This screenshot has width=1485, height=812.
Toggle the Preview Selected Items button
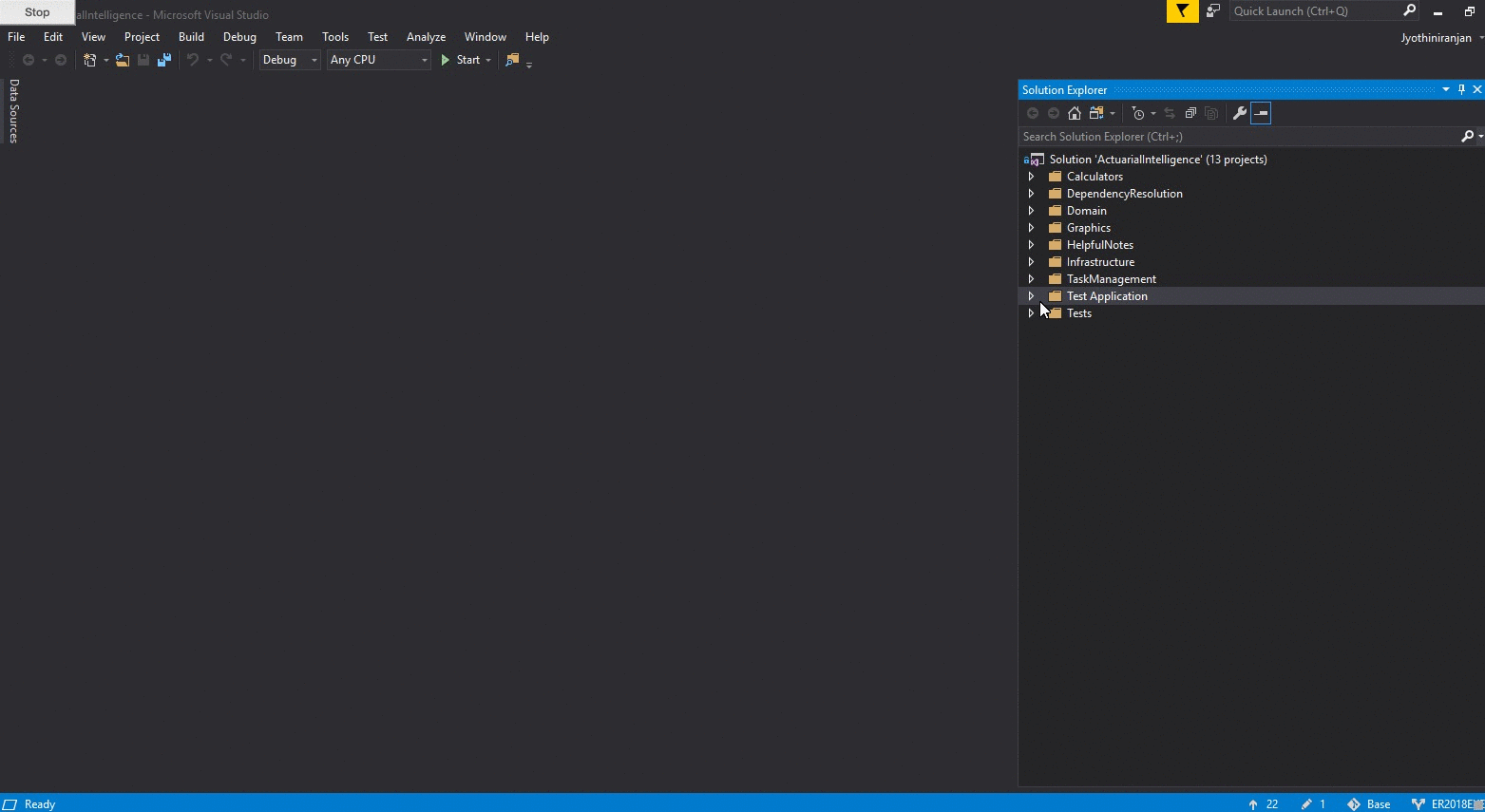pos(1261,113)
